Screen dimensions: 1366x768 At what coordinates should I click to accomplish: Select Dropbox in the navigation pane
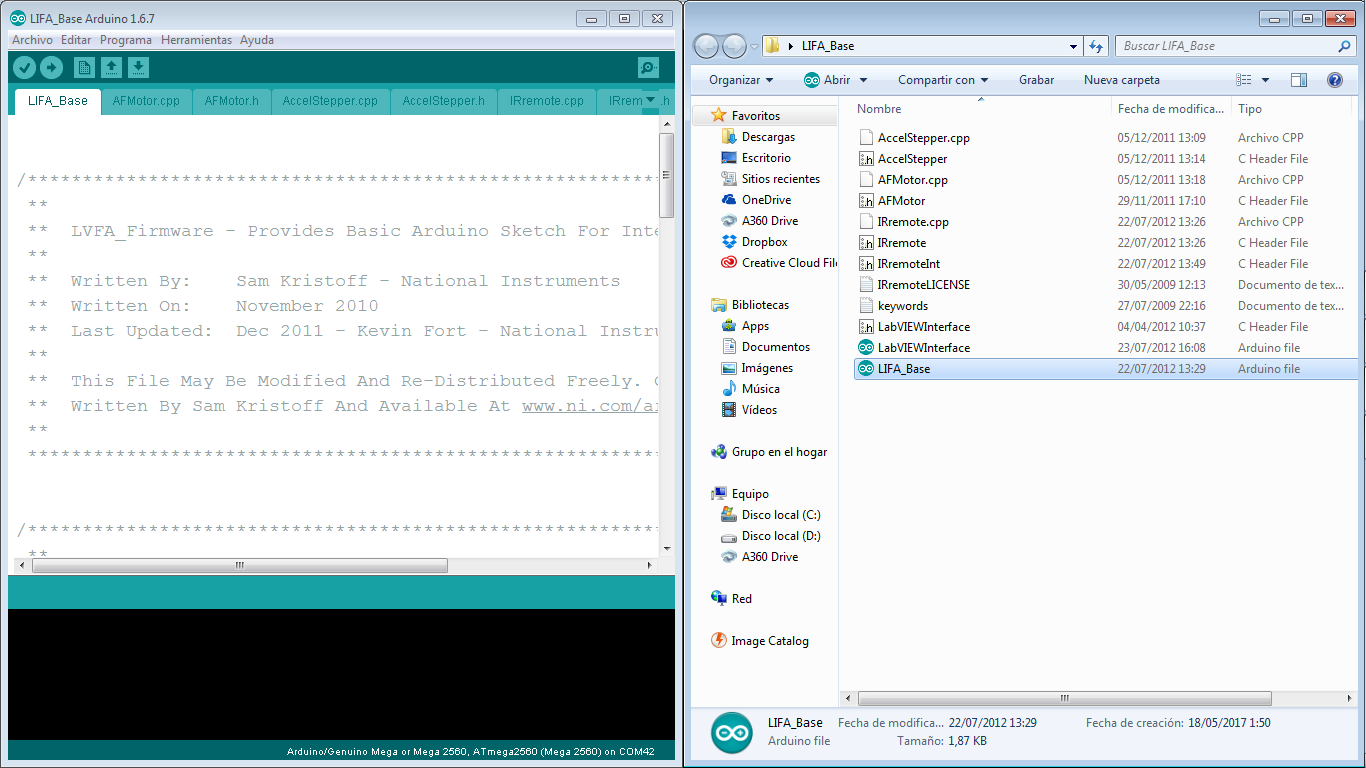tap(764, 242)
